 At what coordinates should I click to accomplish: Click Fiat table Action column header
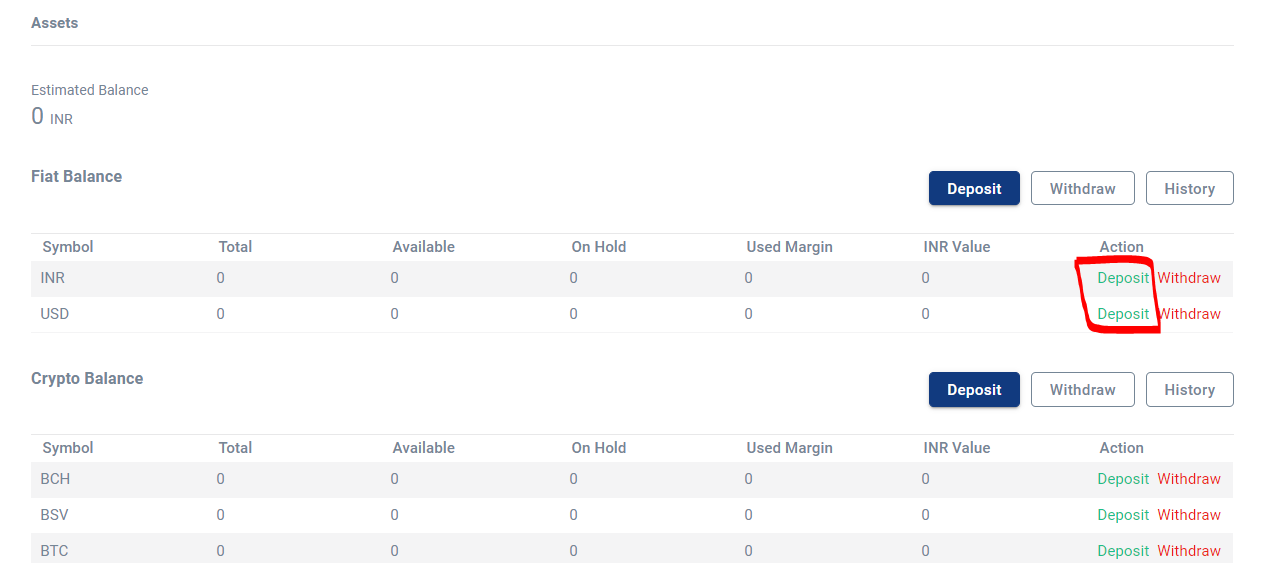pos(1122,247)
